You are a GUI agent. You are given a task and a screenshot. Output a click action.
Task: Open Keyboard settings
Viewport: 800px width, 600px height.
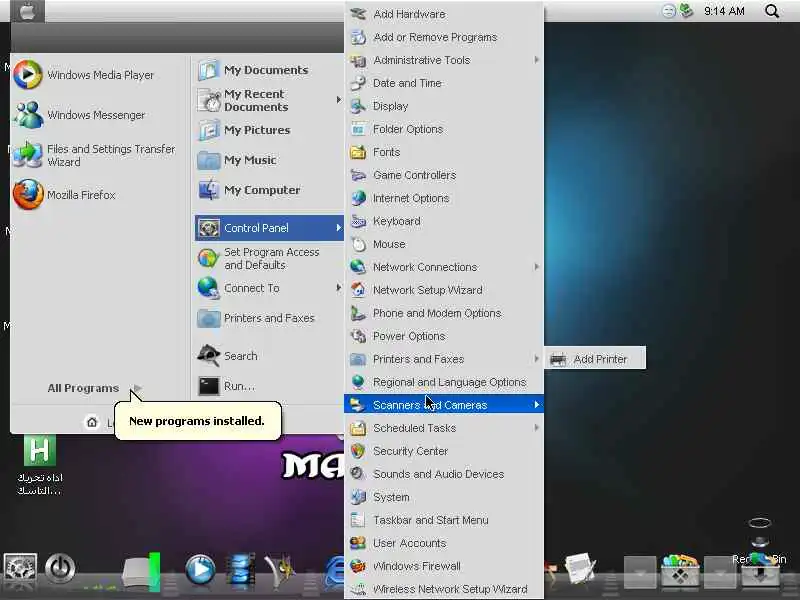(444, 220)
